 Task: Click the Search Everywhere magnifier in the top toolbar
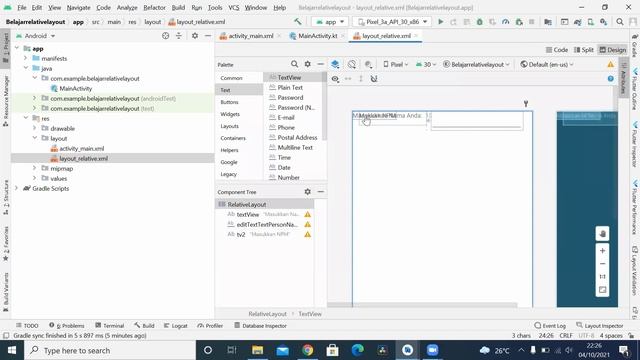pyautogui.click(x=620, y=22)
